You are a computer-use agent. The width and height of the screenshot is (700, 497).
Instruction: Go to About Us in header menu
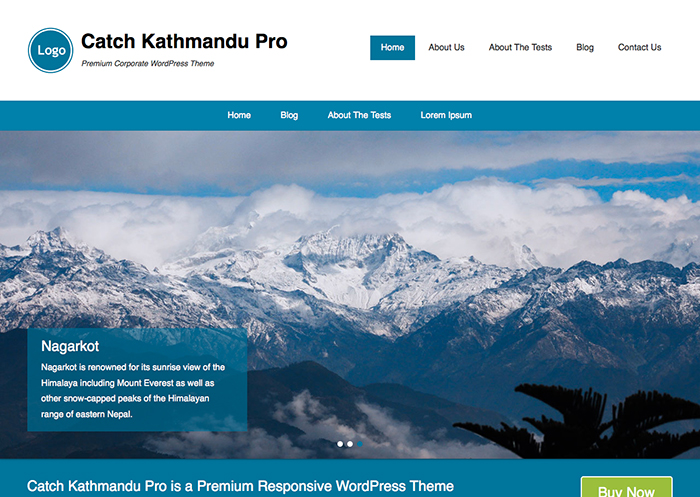tap(446, 47)
